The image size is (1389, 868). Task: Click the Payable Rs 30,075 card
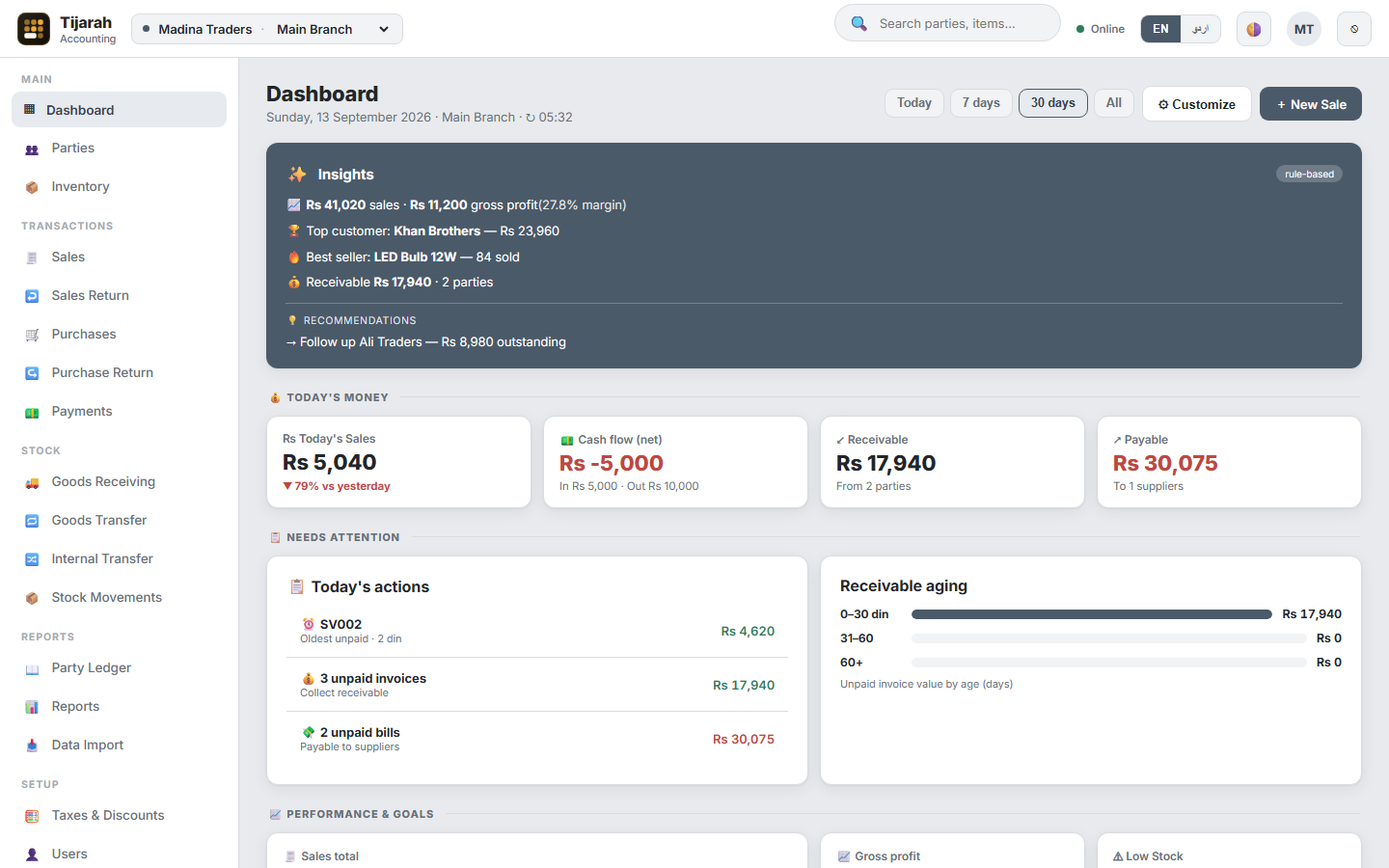1229,462
